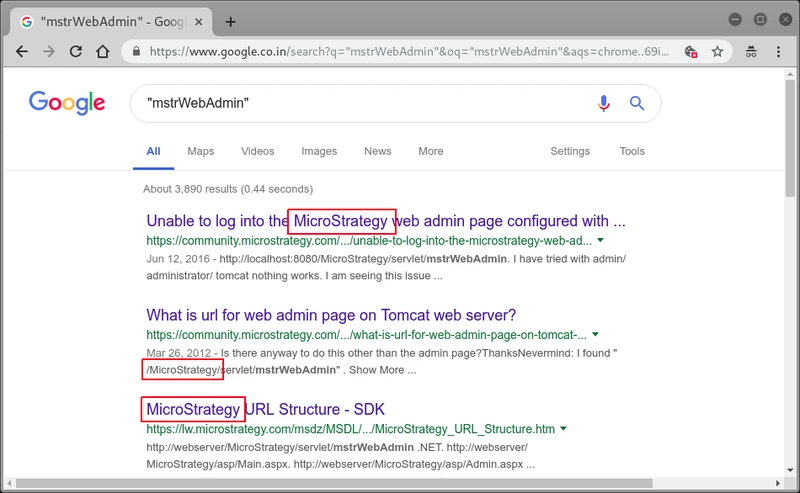Click the browser back arrow
The image size is (800, 493).
coord(22,52)
